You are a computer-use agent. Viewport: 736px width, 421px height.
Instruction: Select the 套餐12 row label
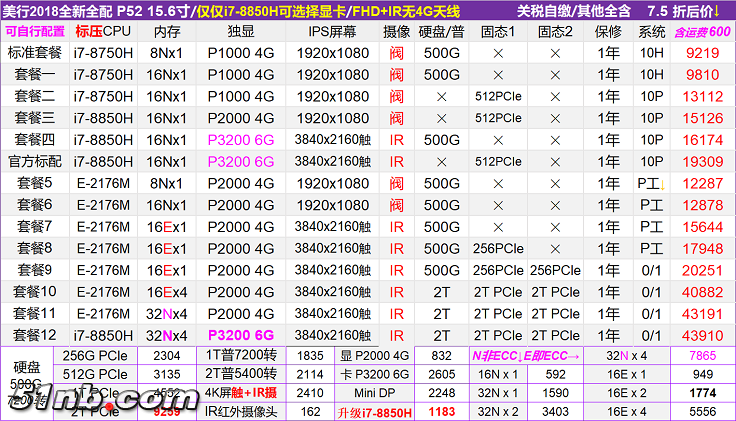(34, 335)
